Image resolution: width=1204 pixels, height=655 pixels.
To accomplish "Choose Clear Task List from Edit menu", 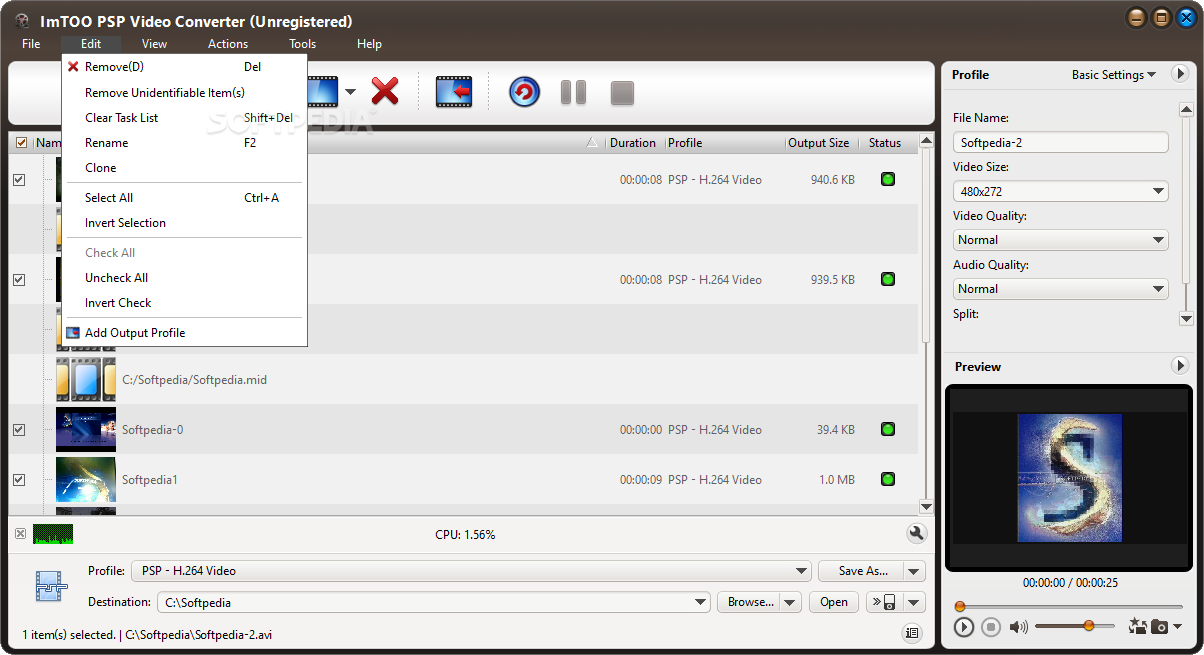I will tap(184, 118).
